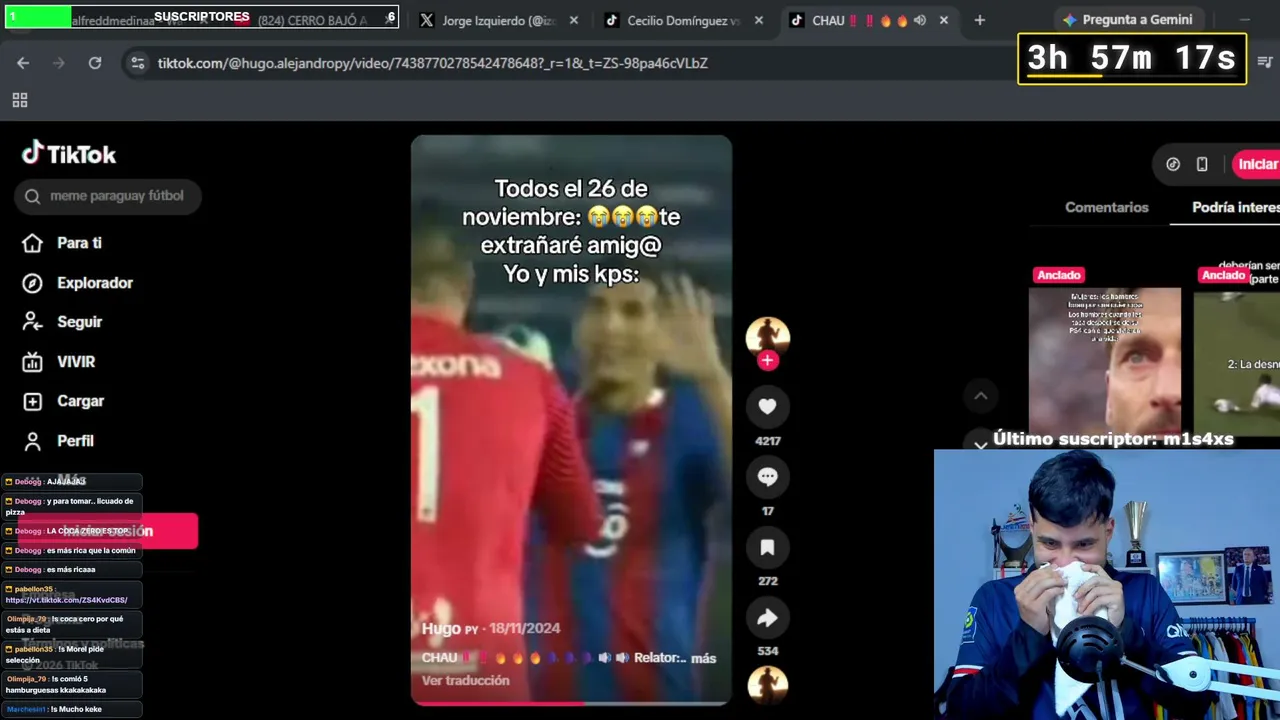Open the media control icon in browser toolbar
1280x720 pixels.
pyautogui.click(x=1264, y=62)
